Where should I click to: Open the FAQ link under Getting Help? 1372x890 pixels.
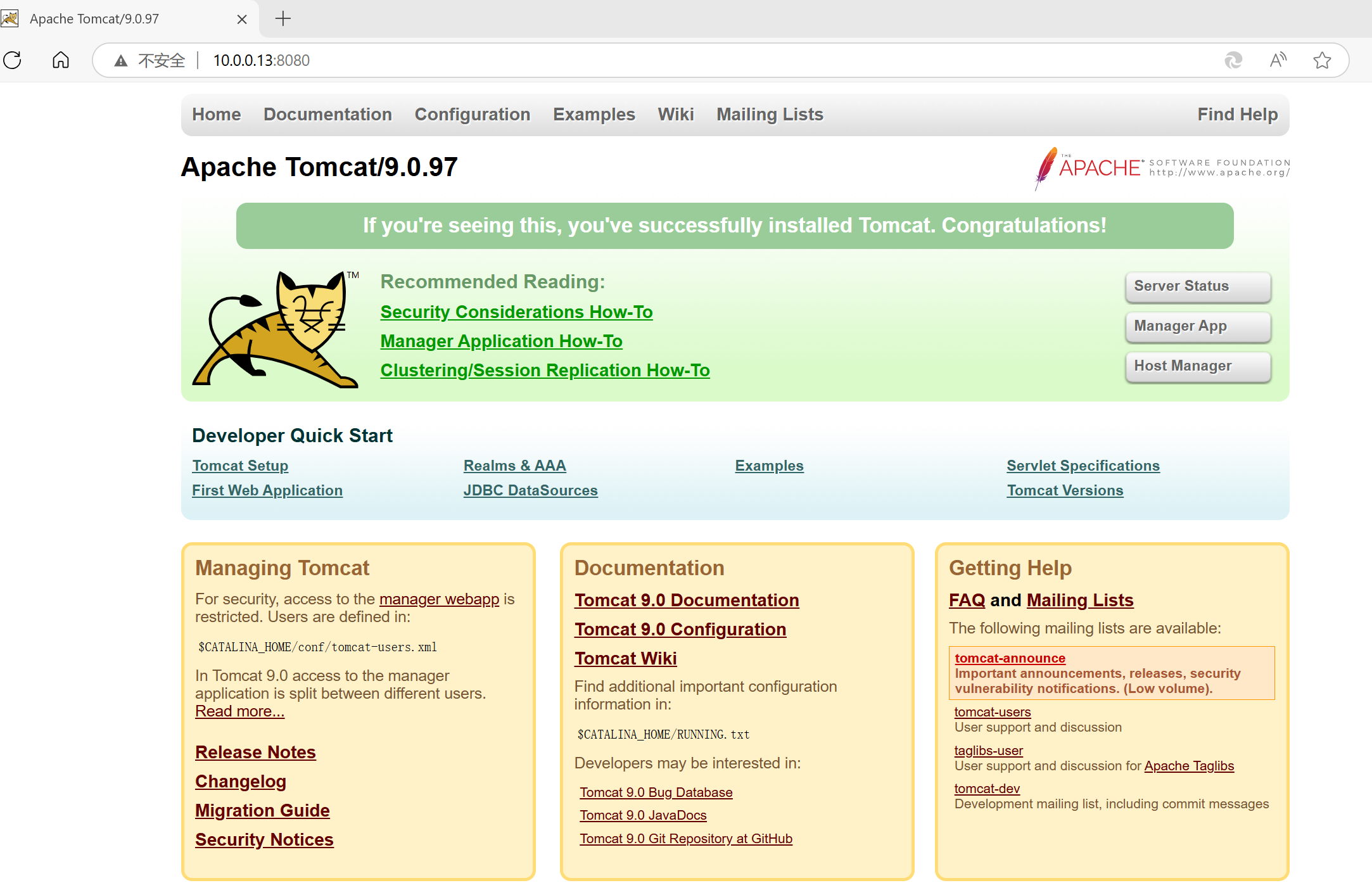(x=967, y=601)
